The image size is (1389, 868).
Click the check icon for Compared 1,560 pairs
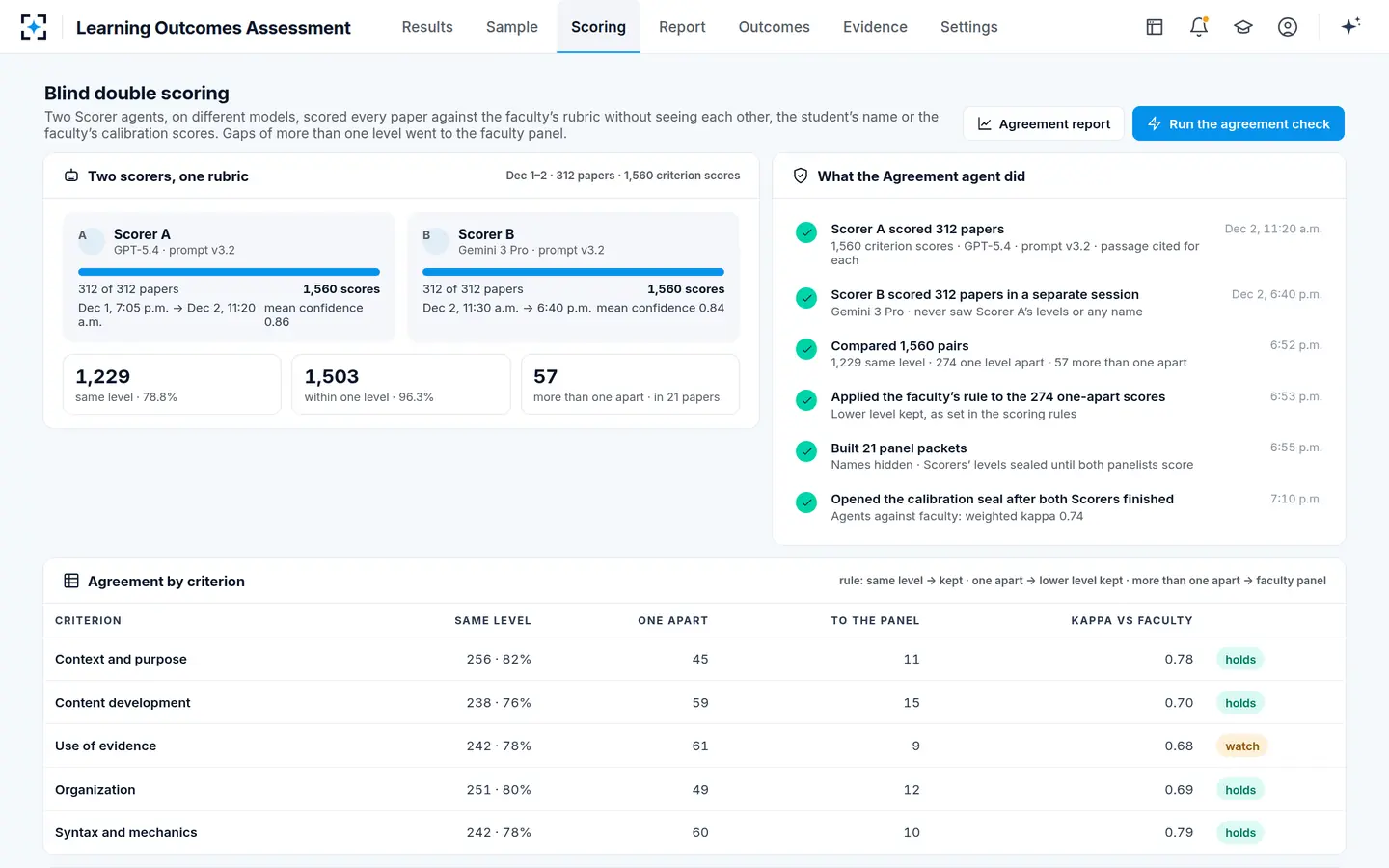point(806,349)
